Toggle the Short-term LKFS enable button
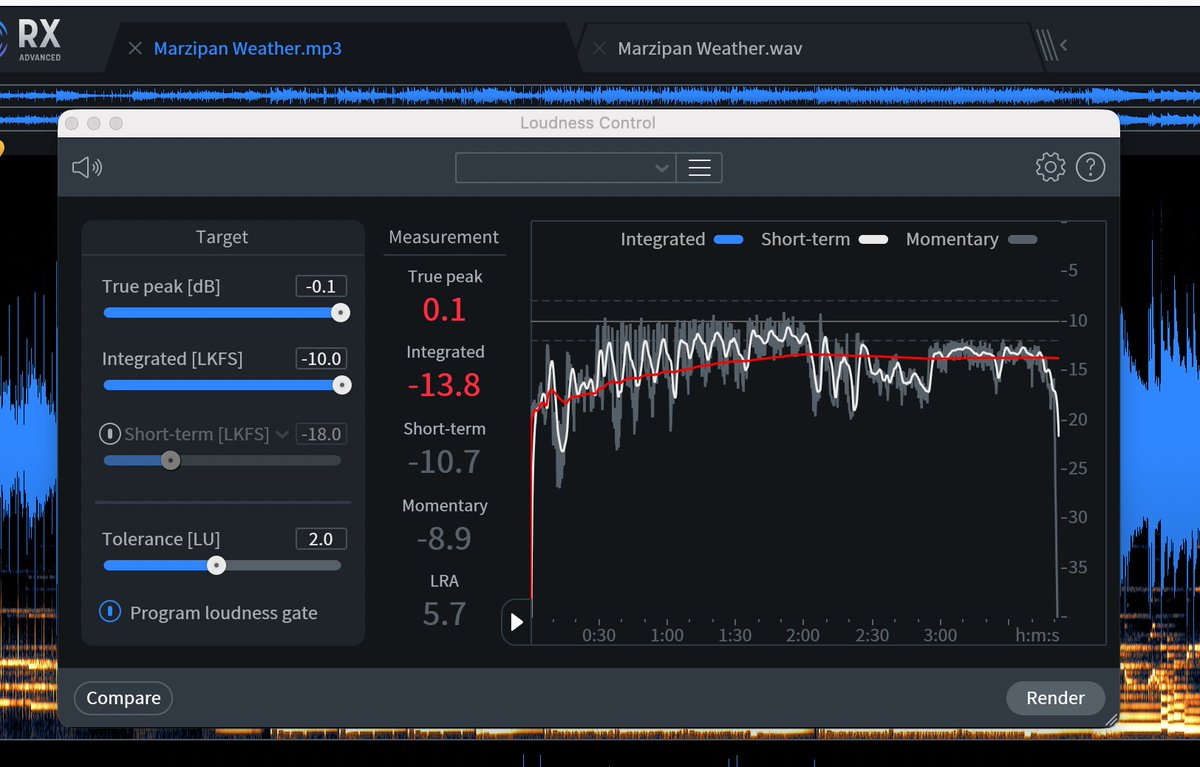1200x767 pixels. 109,434
